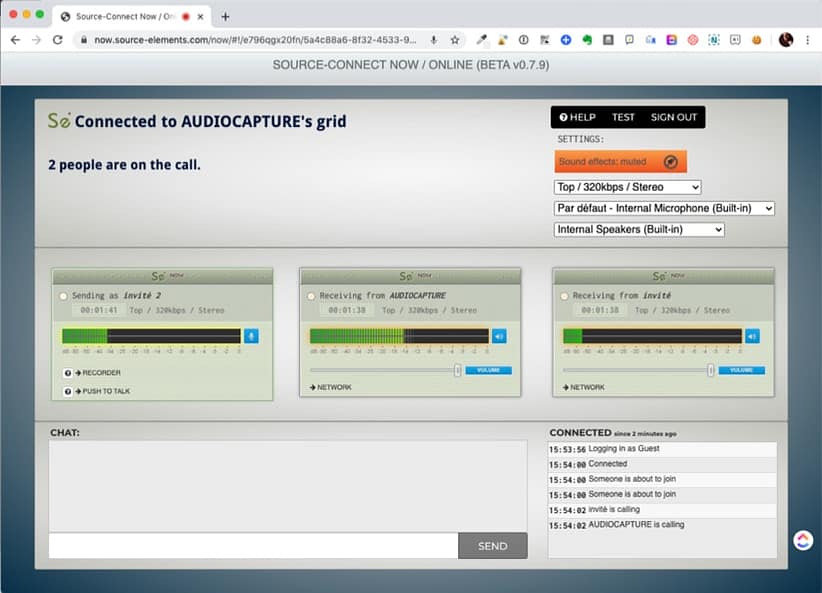This screenshot has height=593, width=822.
Task: Open the Internal Speakers output dropdown
Action: coord(639,230)
